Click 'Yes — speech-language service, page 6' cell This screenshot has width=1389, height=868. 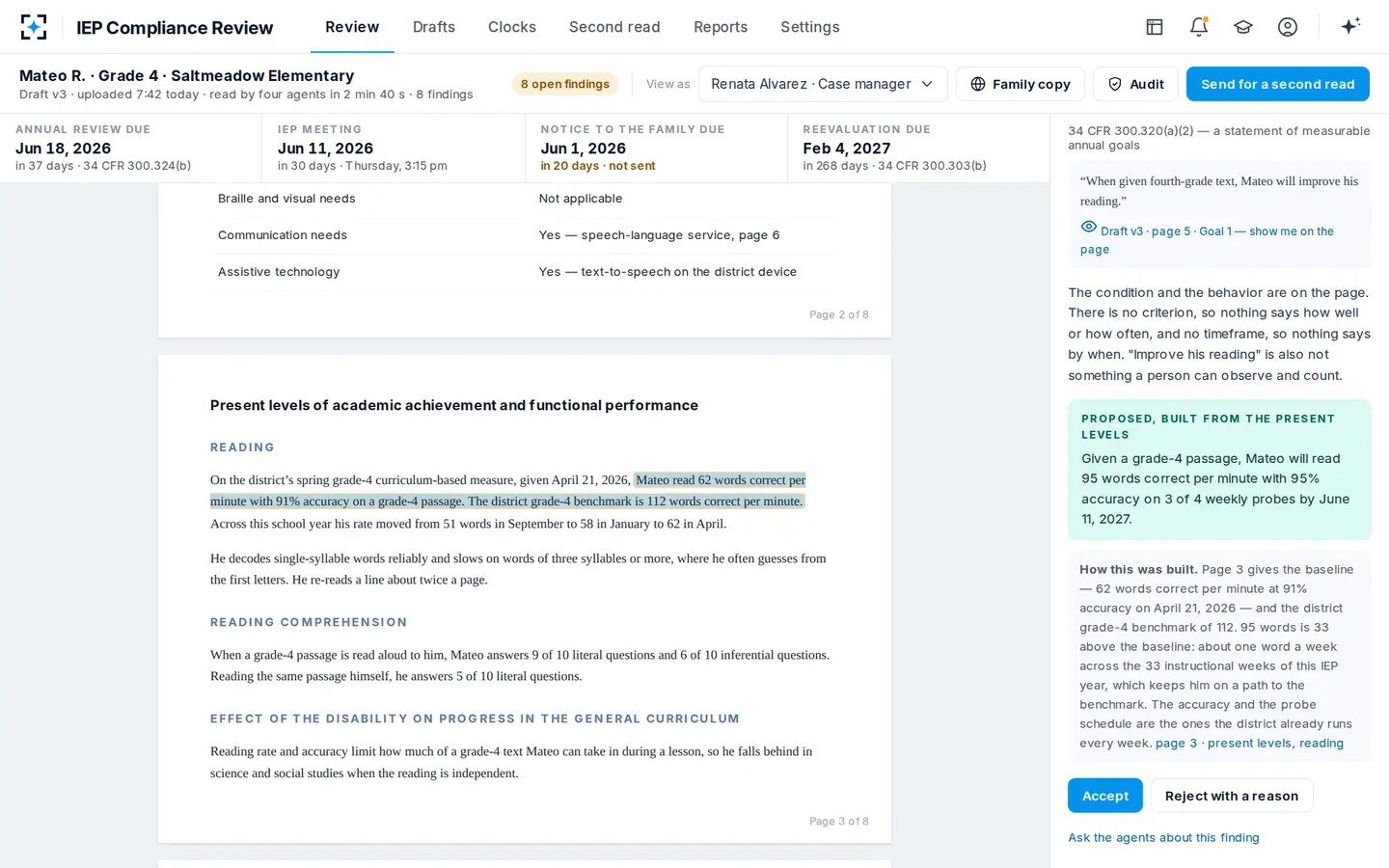coord(659,235)
